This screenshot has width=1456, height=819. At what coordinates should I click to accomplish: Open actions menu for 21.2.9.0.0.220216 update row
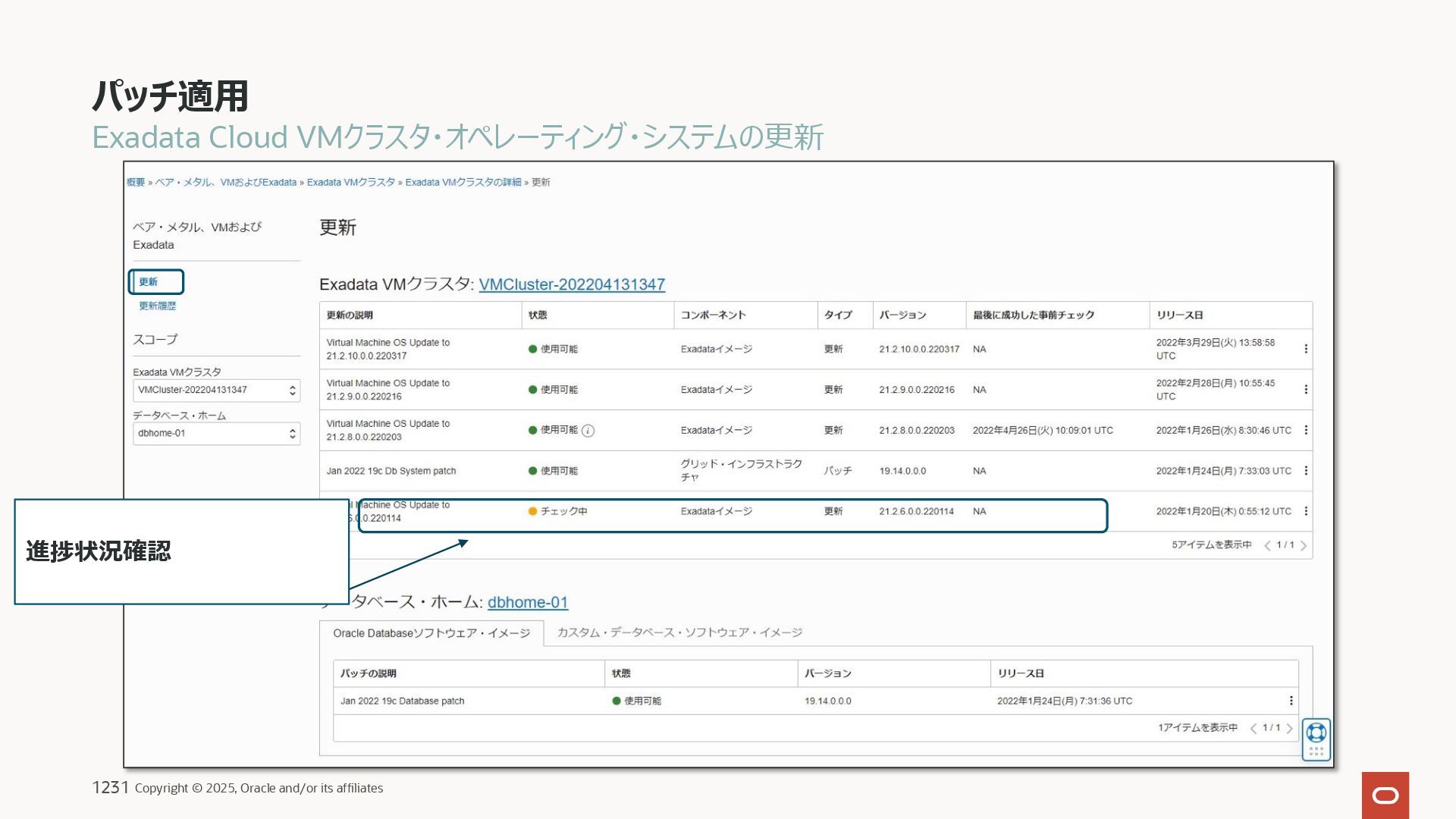pyautogui.click(x=1306, y=390)
